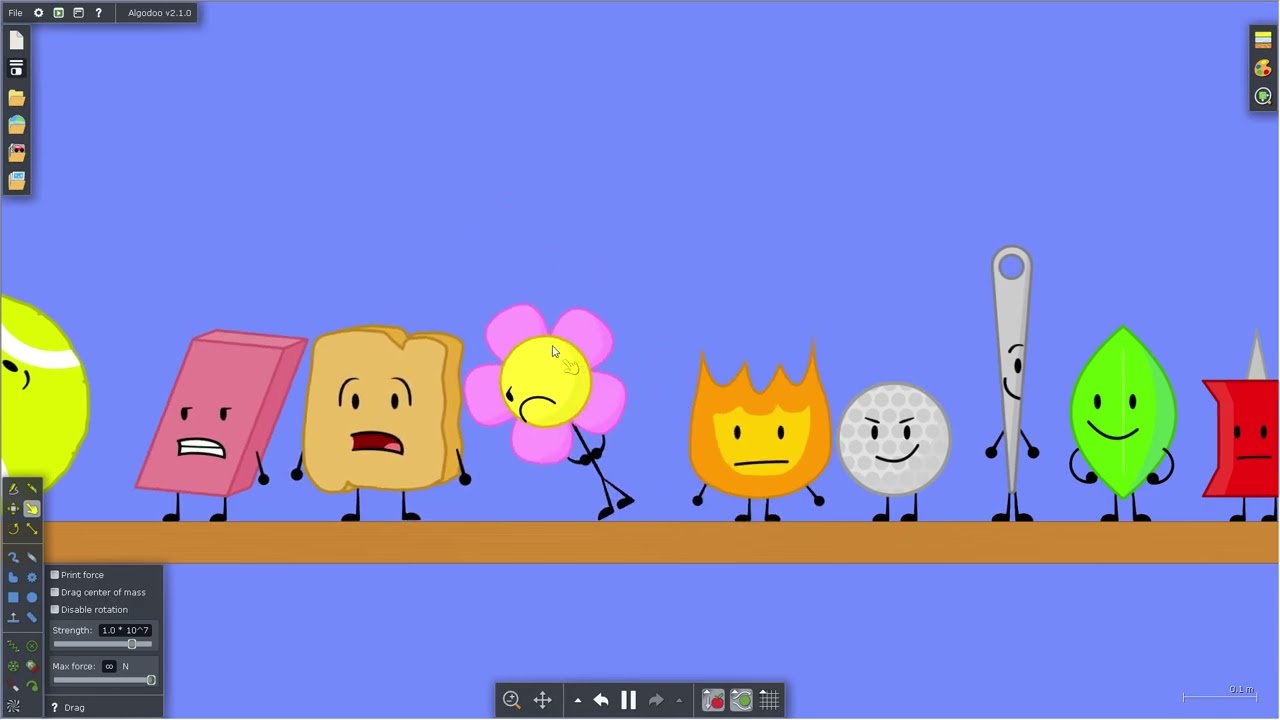The image size is (1280, 720).
Task: Select the Move tool
Action: (13, 509)
